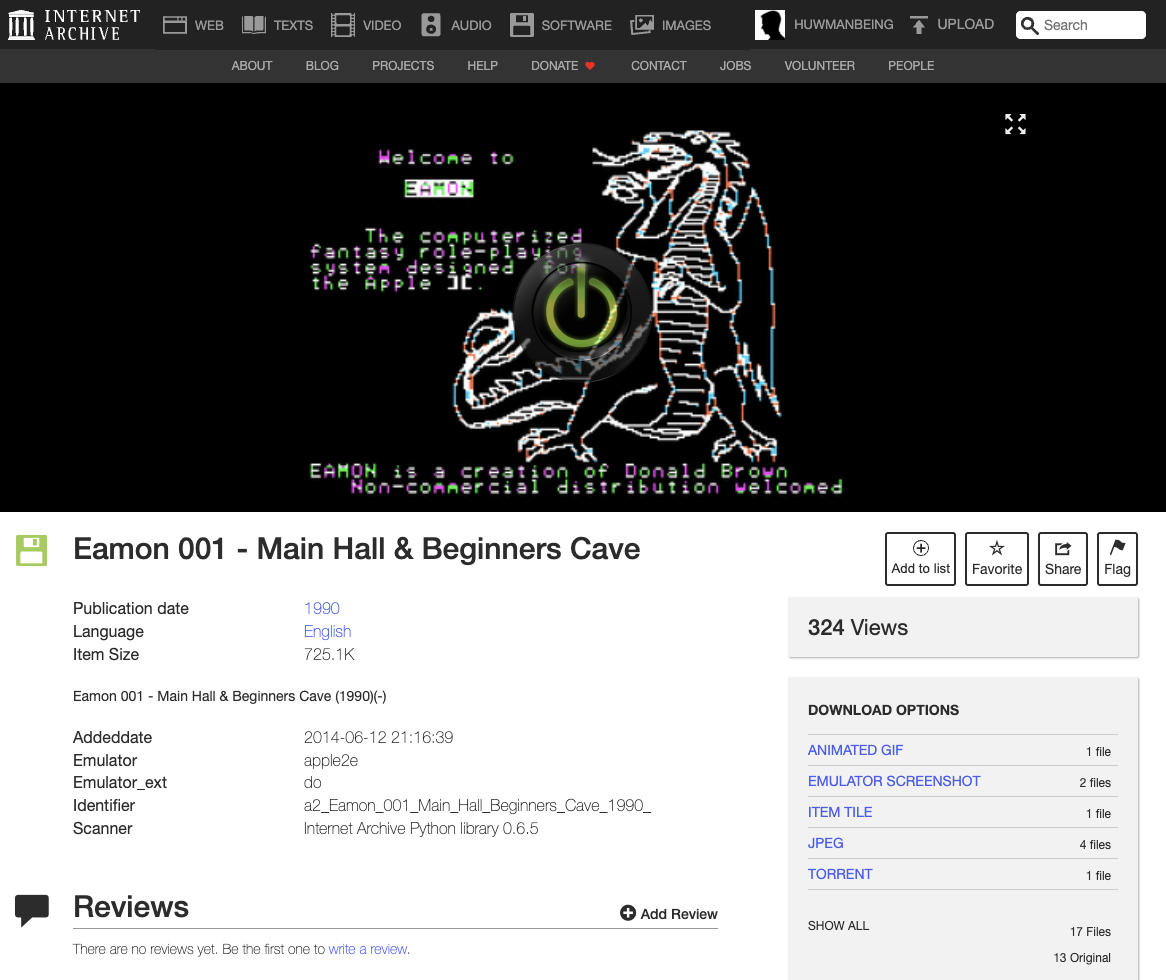Open the AUDIO menu item

471,25
